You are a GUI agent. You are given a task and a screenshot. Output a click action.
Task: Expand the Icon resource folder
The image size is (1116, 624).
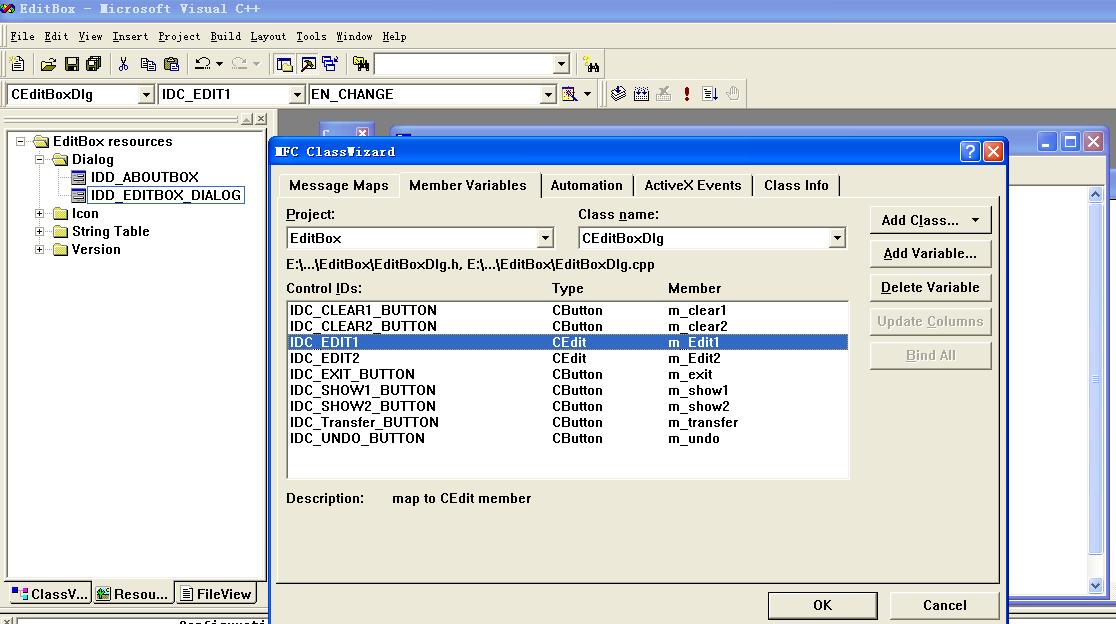[40, 213]
